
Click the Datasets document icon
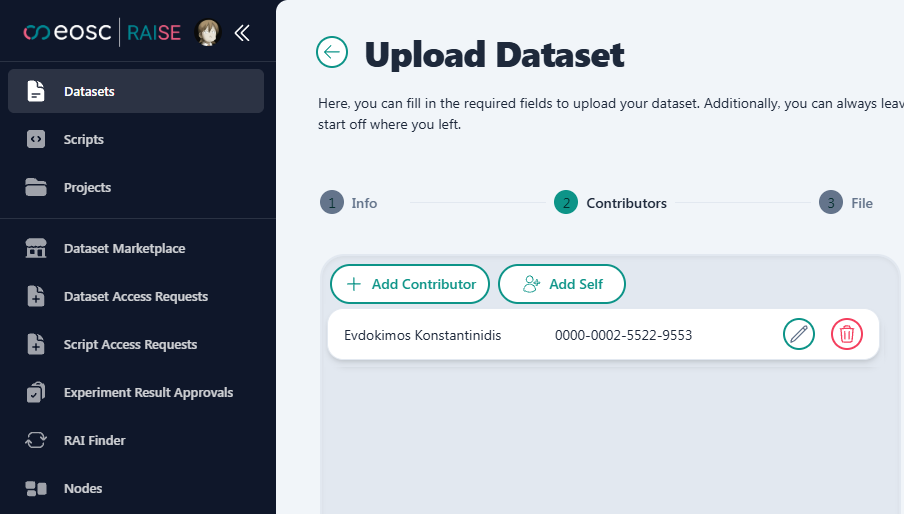point(36,91)
